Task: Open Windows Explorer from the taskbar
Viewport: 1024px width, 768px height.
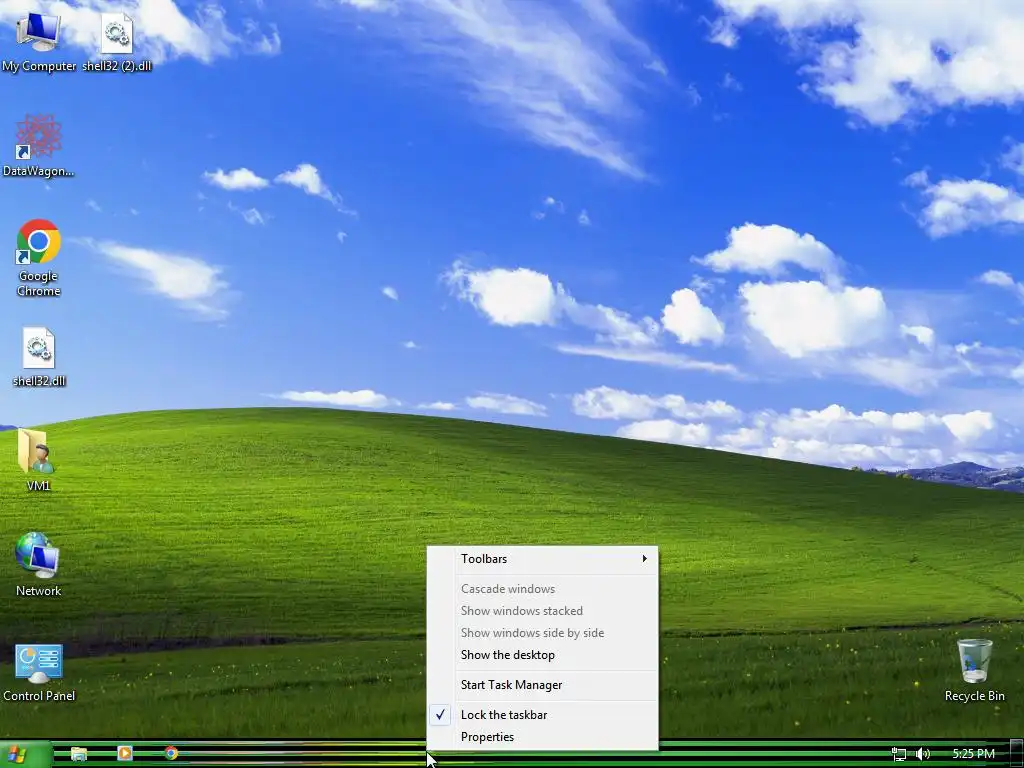Action: 78,754
